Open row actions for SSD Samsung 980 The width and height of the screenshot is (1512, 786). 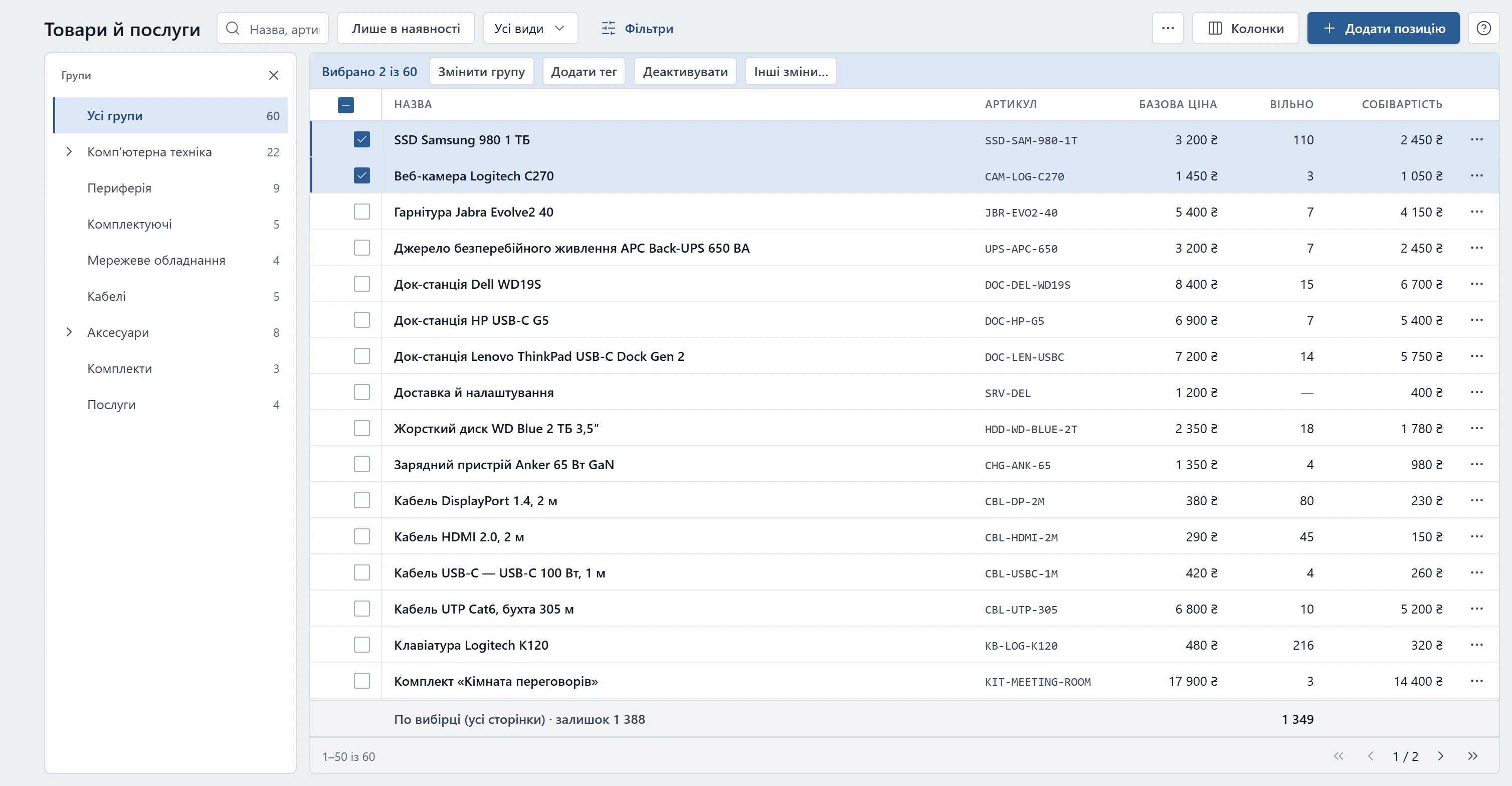click(1477, 140)
